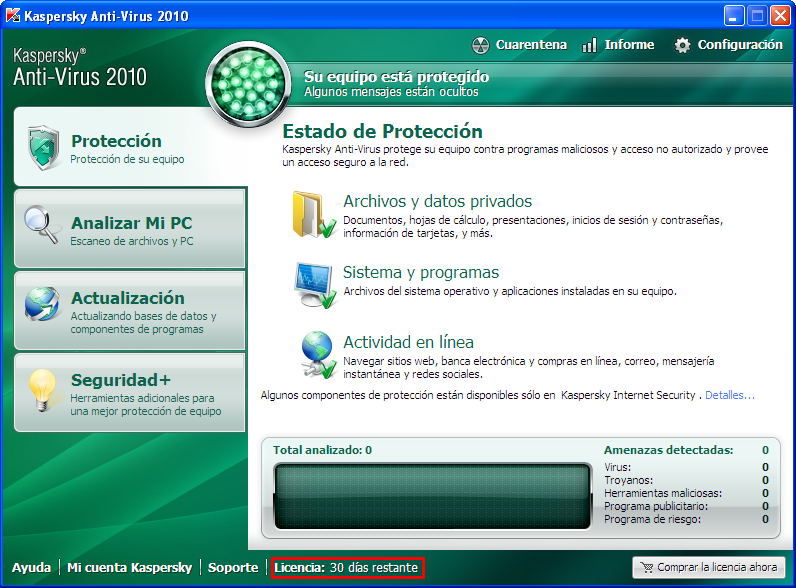Click Licencia: 30 días restante link

(347, 567)
